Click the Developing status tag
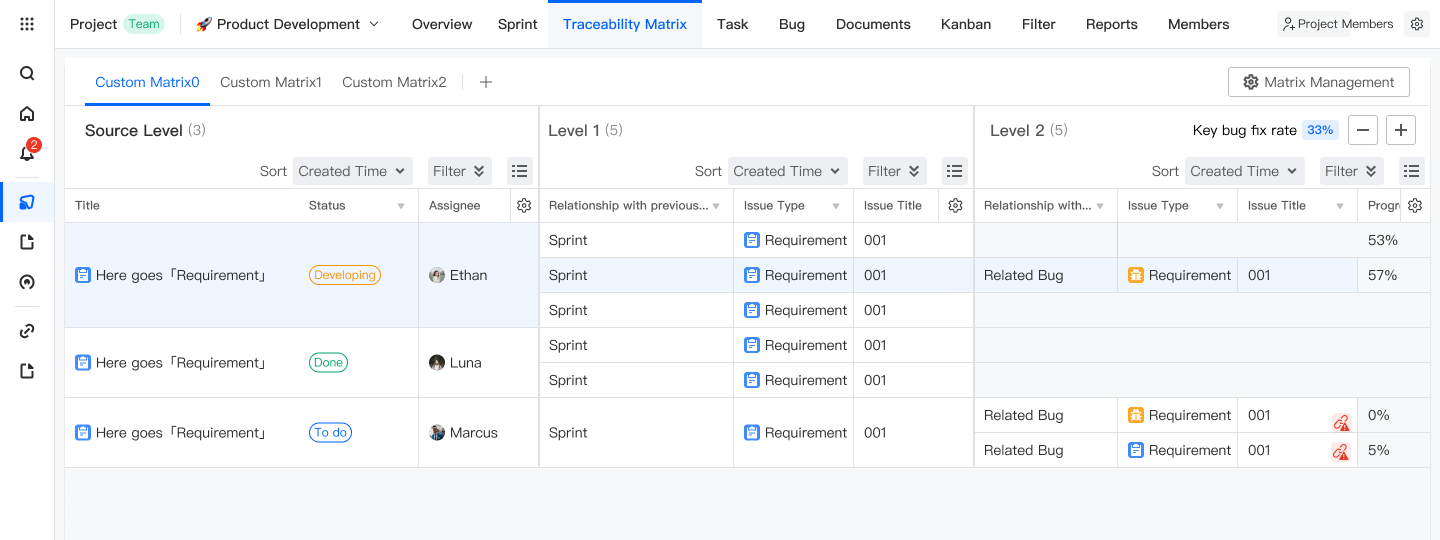Image resolution: width=1440 pixels, height=540 pixels. tap(345, 275)
